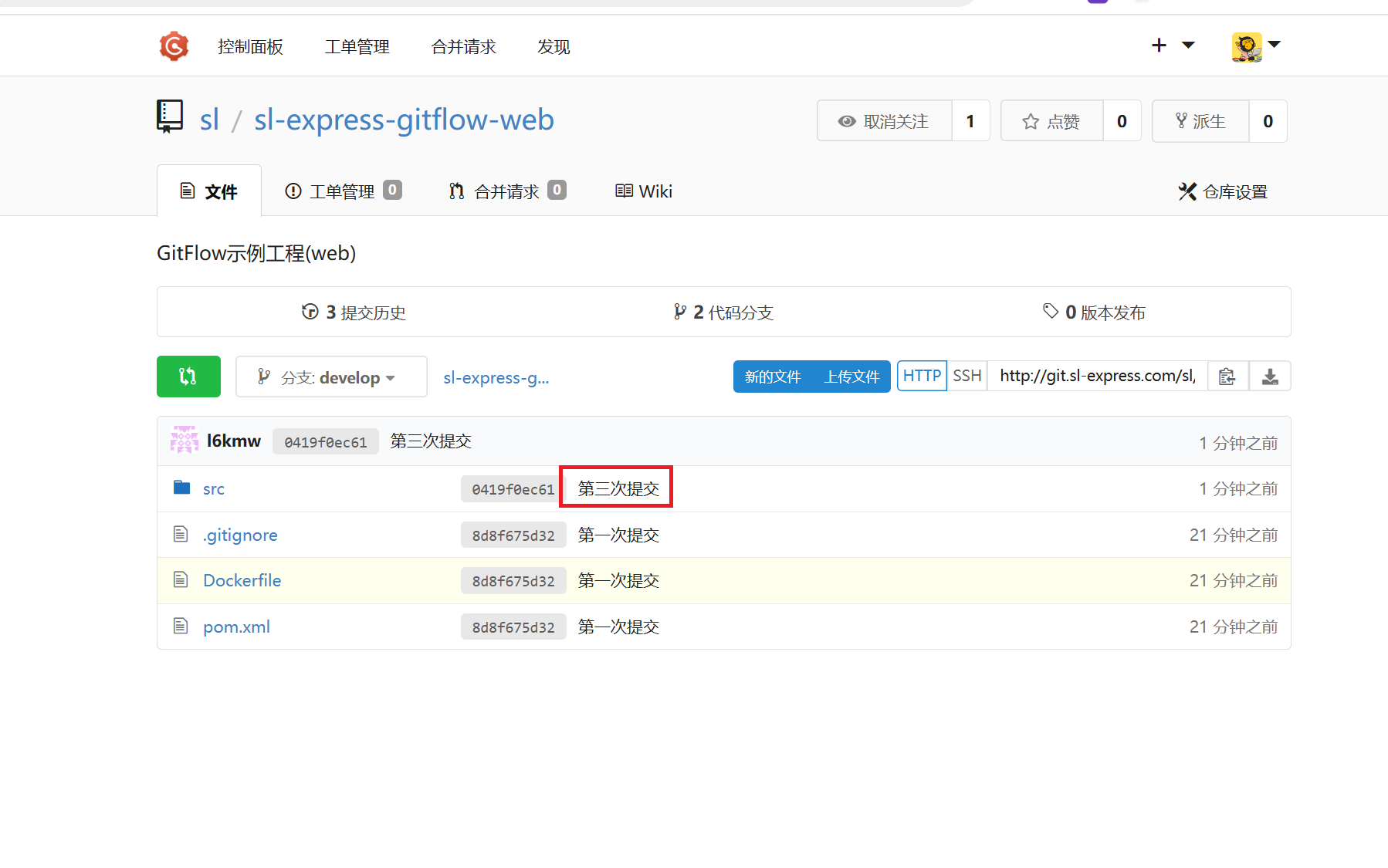The image size is (1388, 868).
Task: Expand the 分支: develop branch dropdown
Action: point(331,377)
